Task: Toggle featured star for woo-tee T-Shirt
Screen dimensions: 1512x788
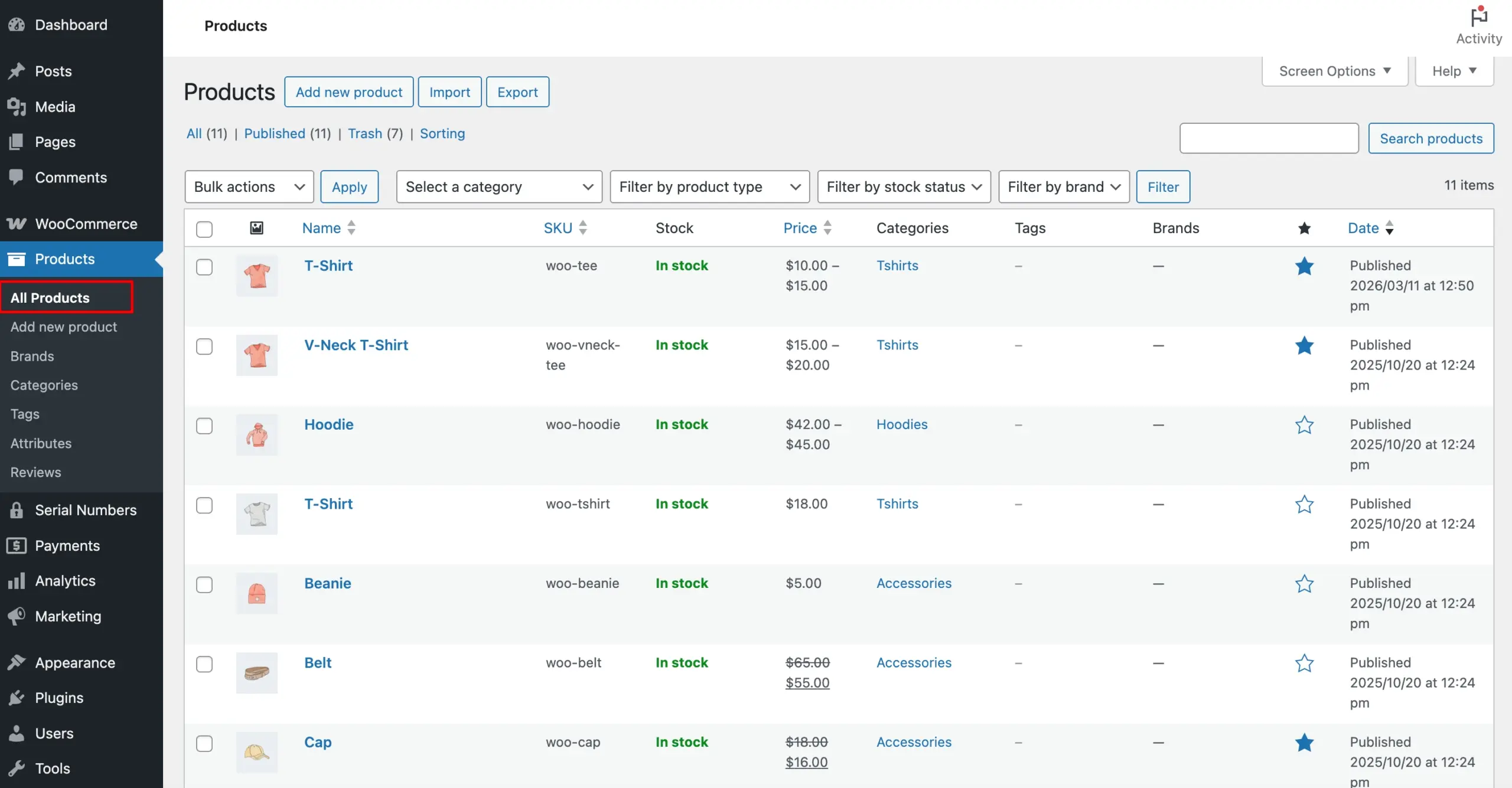Action: click(1304, 266)
